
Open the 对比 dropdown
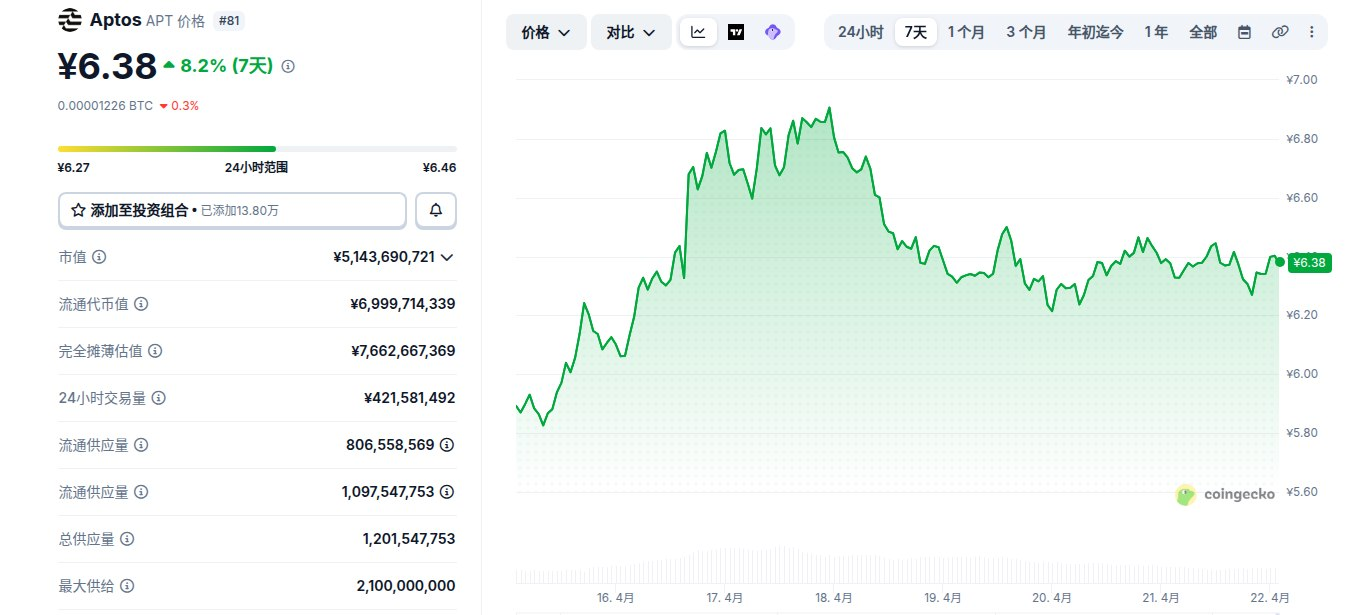[x=631, y=32]
